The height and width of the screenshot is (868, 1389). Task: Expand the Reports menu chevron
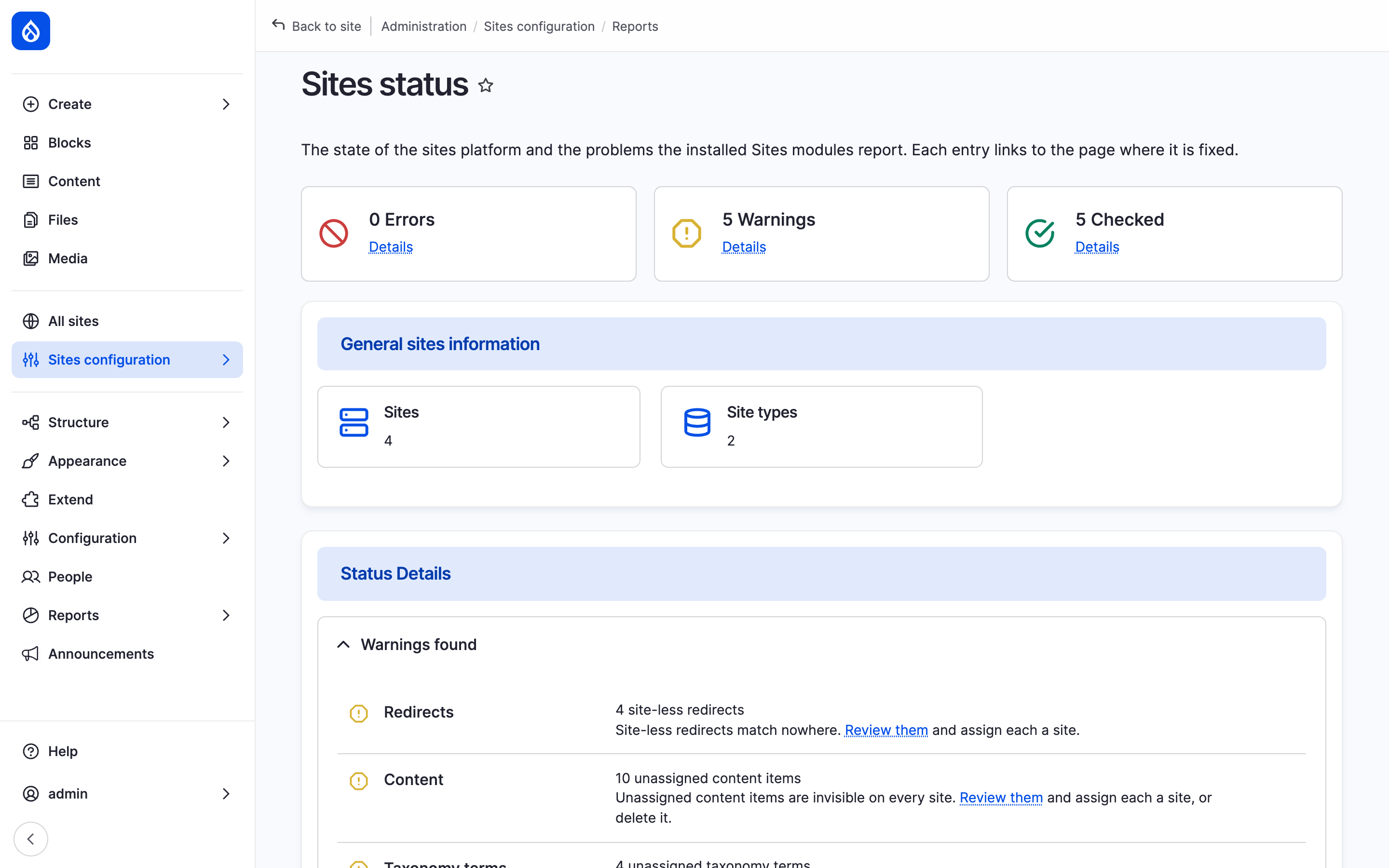[x=226, y=615]
